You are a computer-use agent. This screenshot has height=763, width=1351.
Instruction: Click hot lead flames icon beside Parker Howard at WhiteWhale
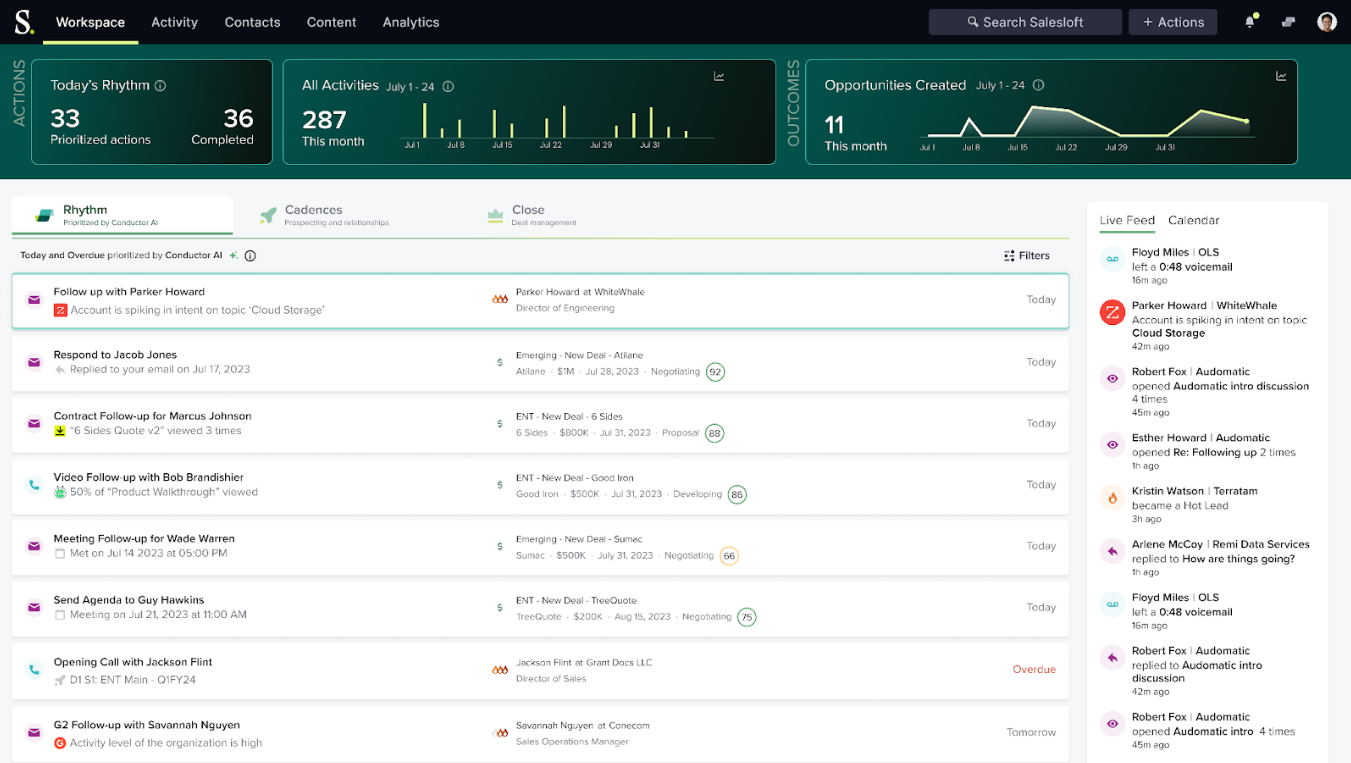click(500, 300)
